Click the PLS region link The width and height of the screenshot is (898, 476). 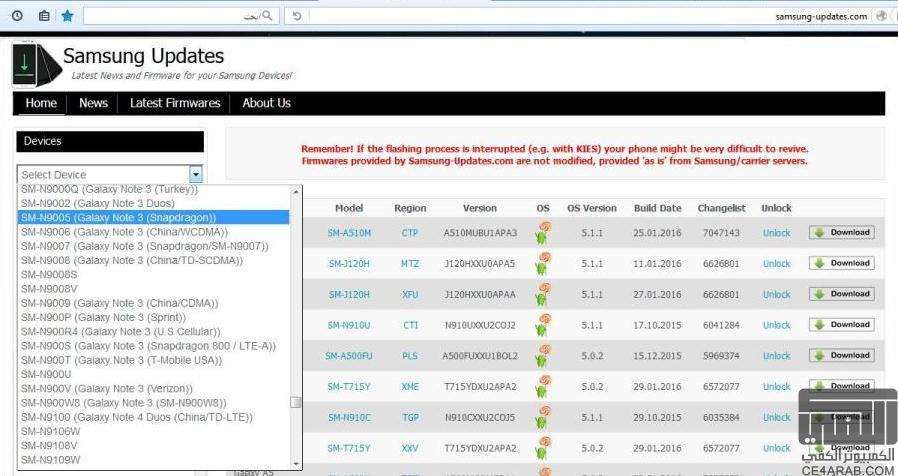410,356
